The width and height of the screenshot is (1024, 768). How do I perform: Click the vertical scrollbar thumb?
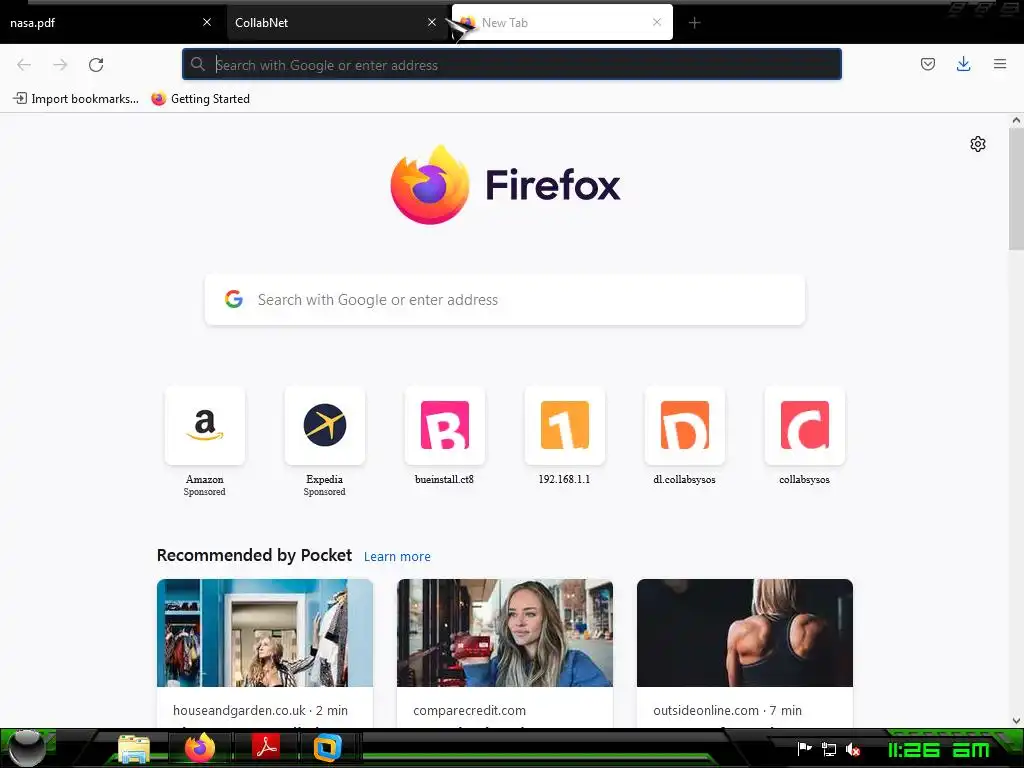1016,188
